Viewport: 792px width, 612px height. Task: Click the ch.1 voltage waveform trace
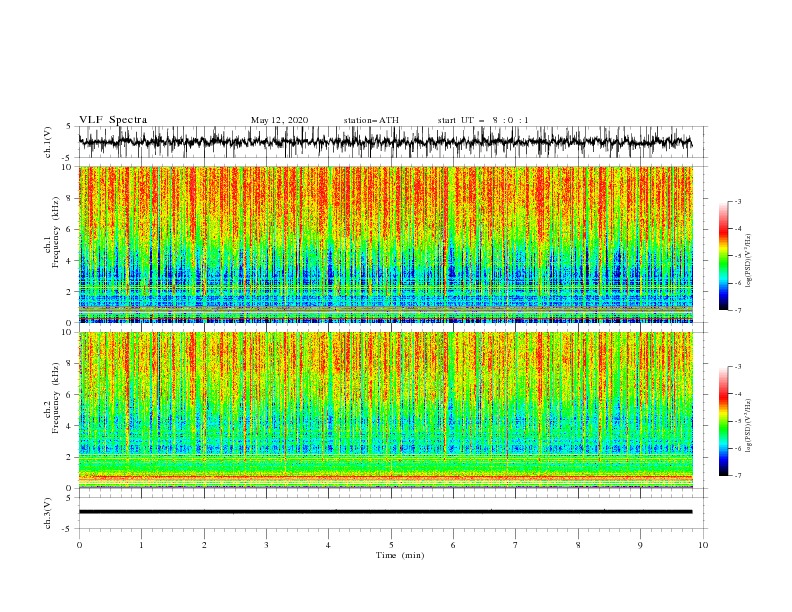pos(385,142)
